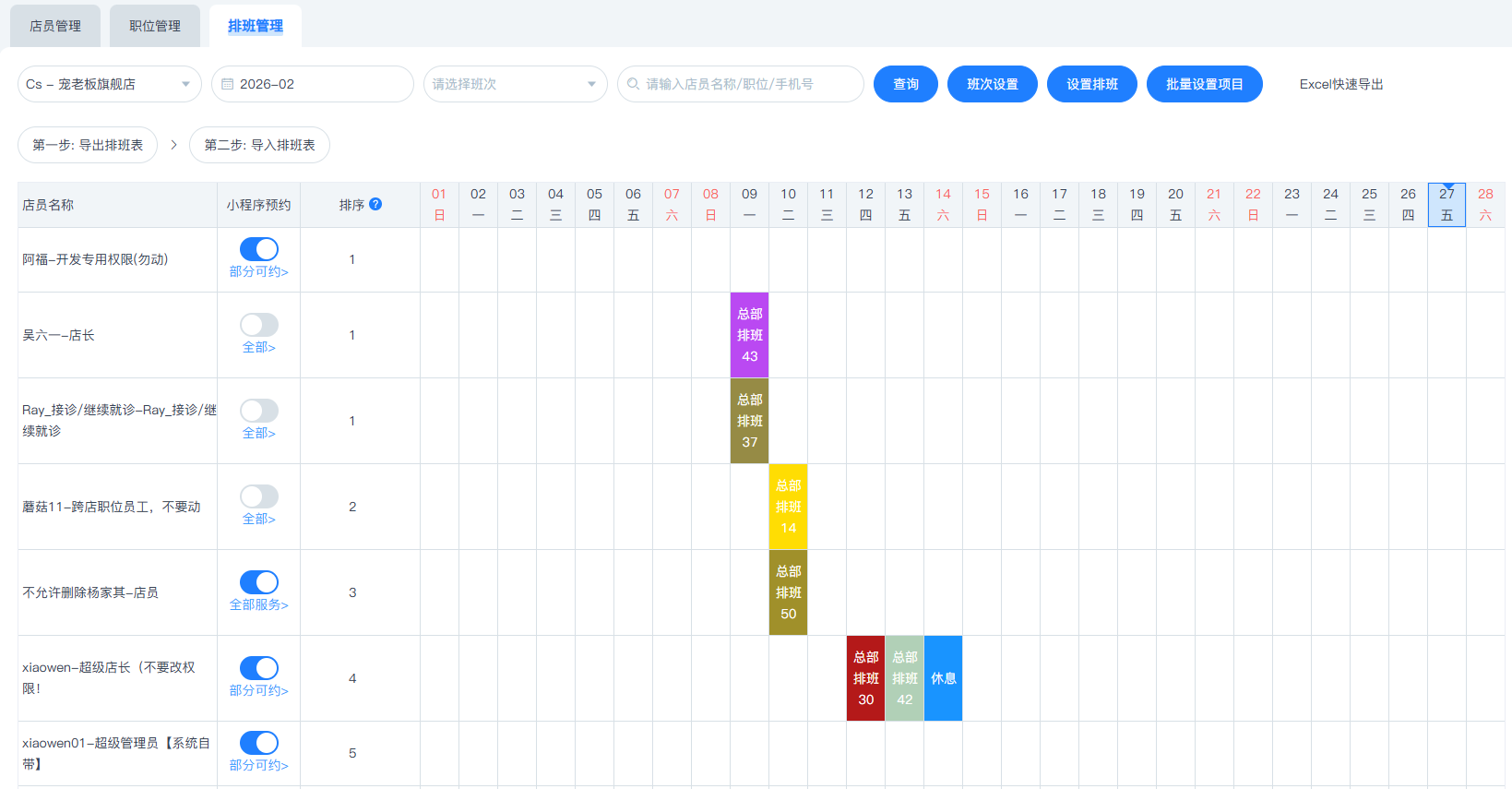The image size is (1512, 789).
Task: Click the yellow 总部排班 14 shift block
Action: (x=788, y=507)
